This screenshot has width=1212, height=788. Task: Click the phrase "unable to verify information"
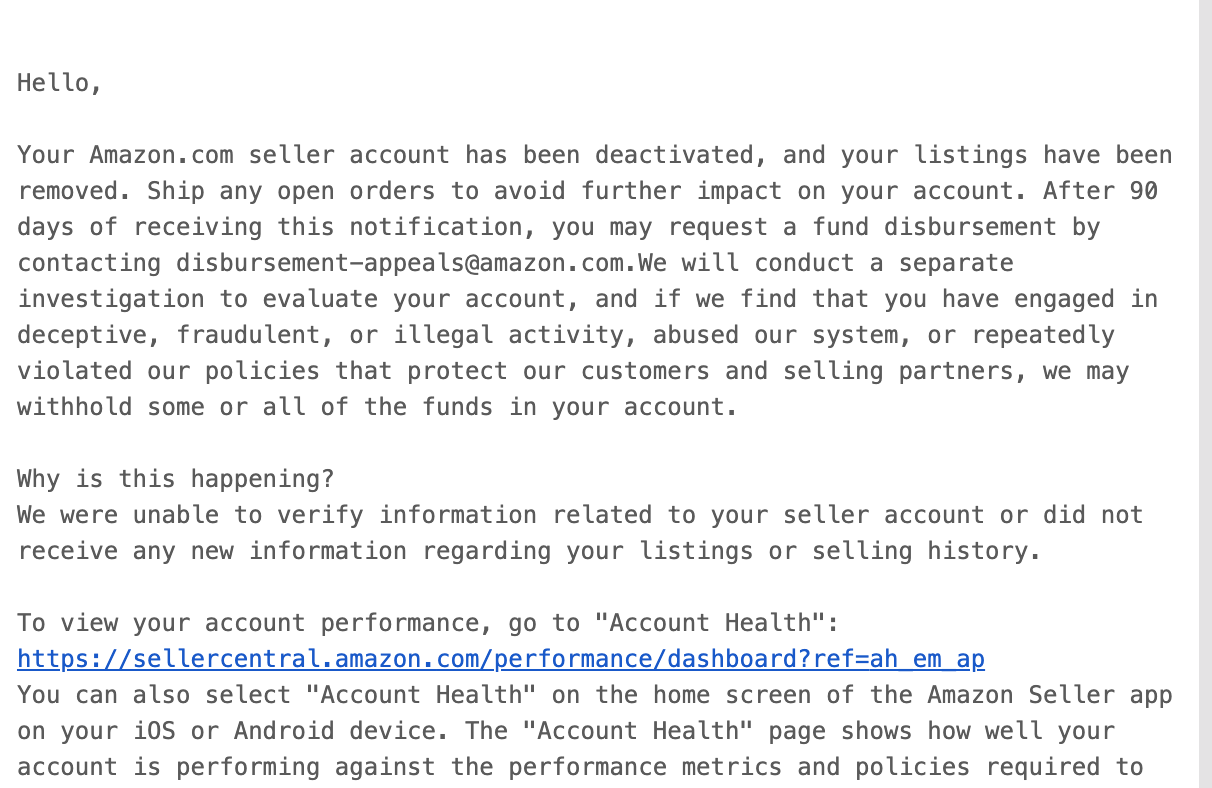pos(335,515)
